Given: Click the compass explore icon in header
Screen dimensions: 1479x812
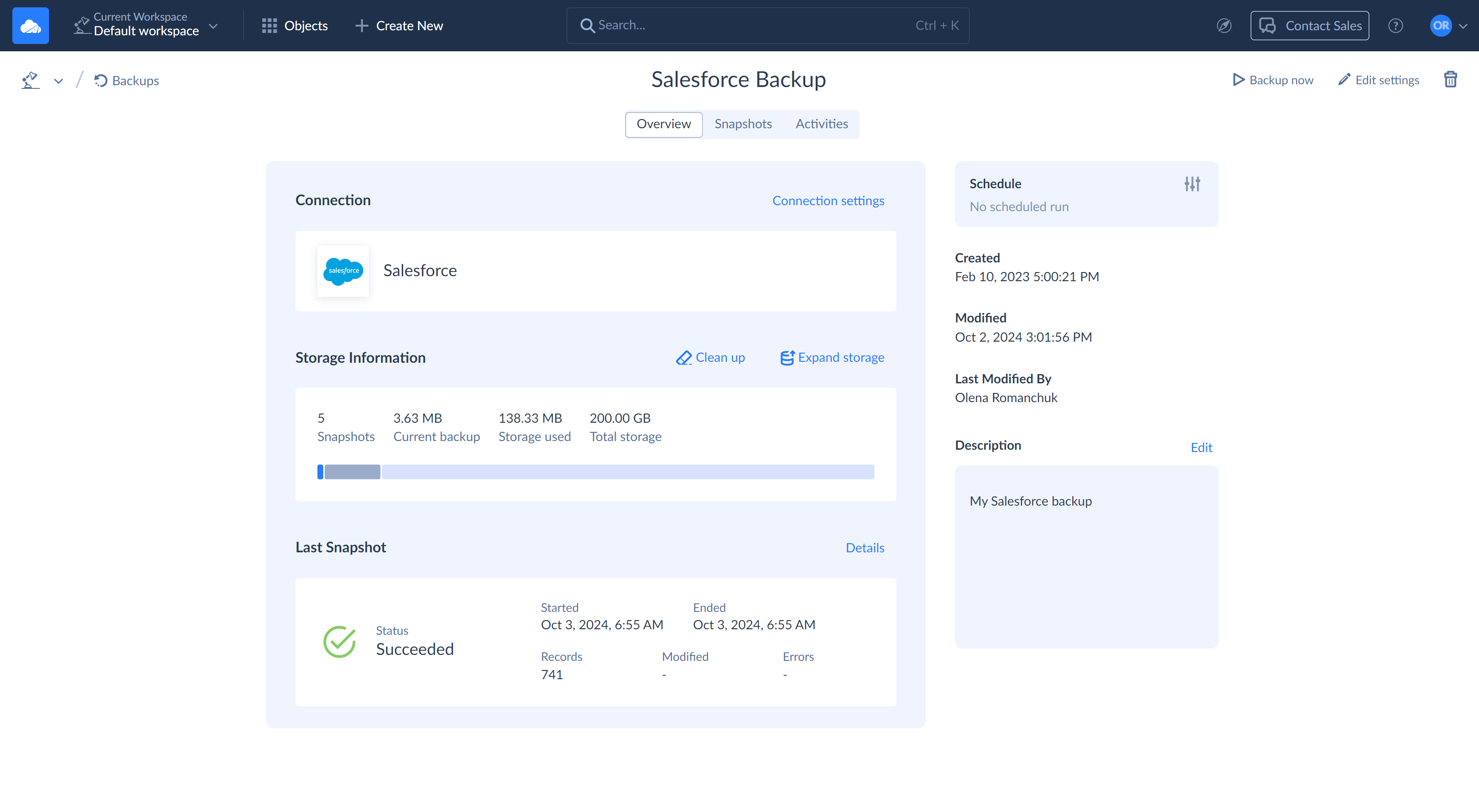Looking at the screenshot, I should (x=1224, y=25).
